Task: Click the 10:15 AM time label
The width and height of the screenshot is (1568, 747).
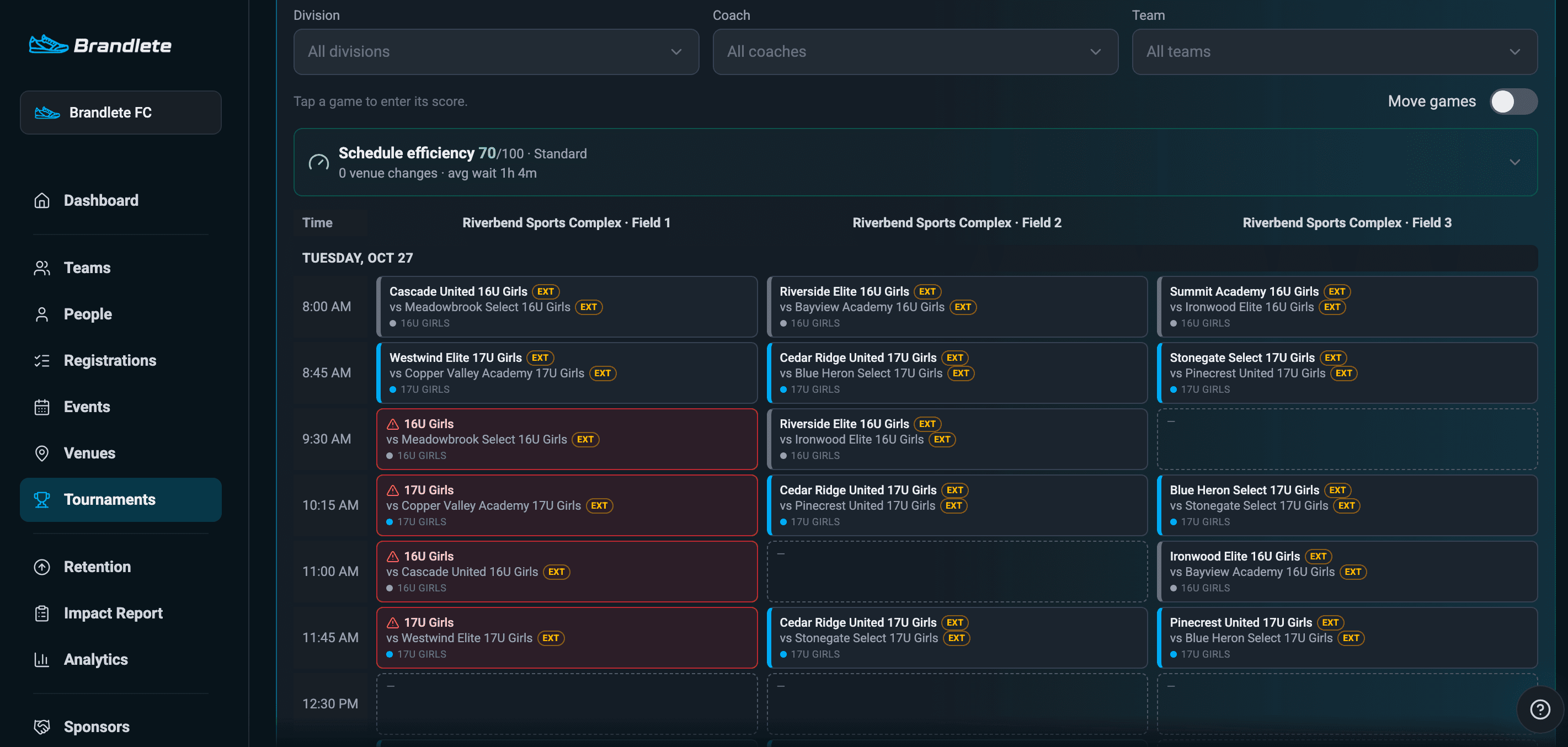Action: click(330, 505)
